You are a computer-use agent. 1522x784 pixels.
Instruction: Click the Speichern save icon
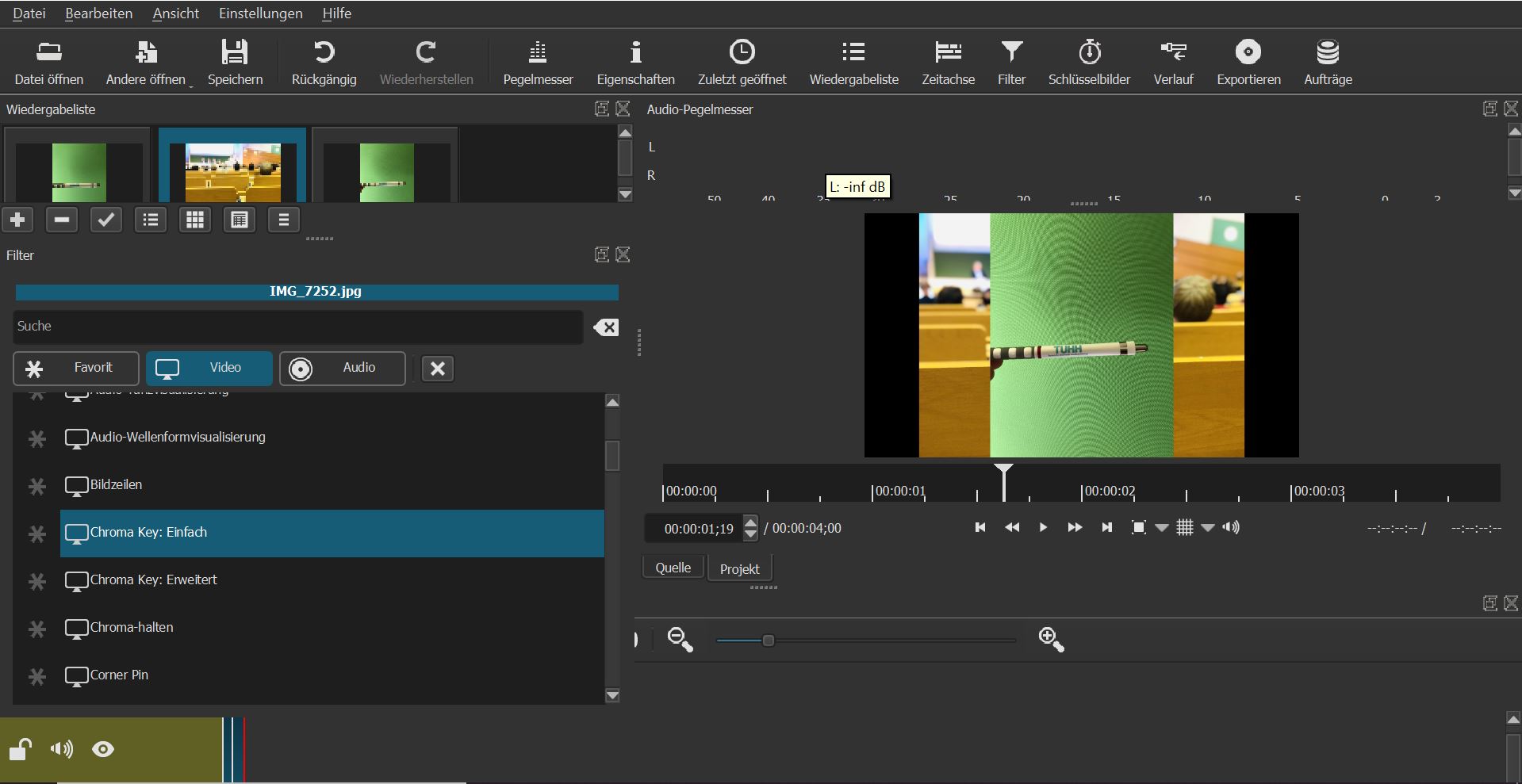(235, 62)
